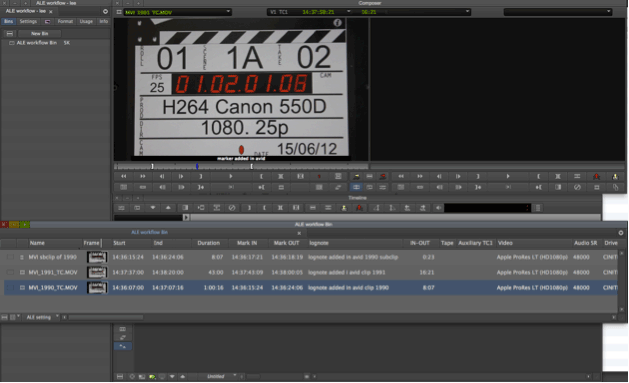
Task: Add a marker with the red marker button under the source monitor
Action: (319, 176)
